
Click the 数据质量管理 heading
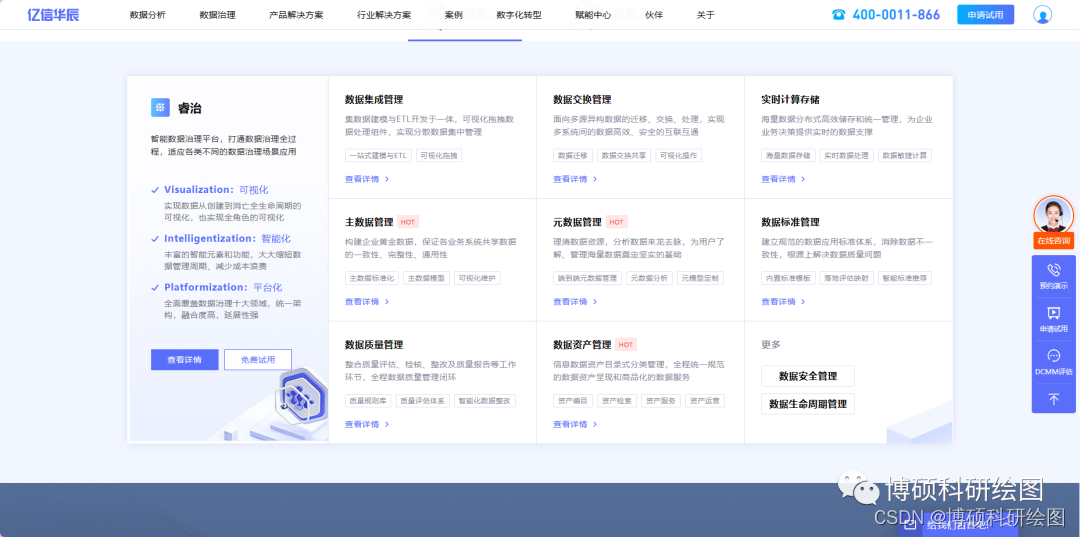[x=374, y=345]
